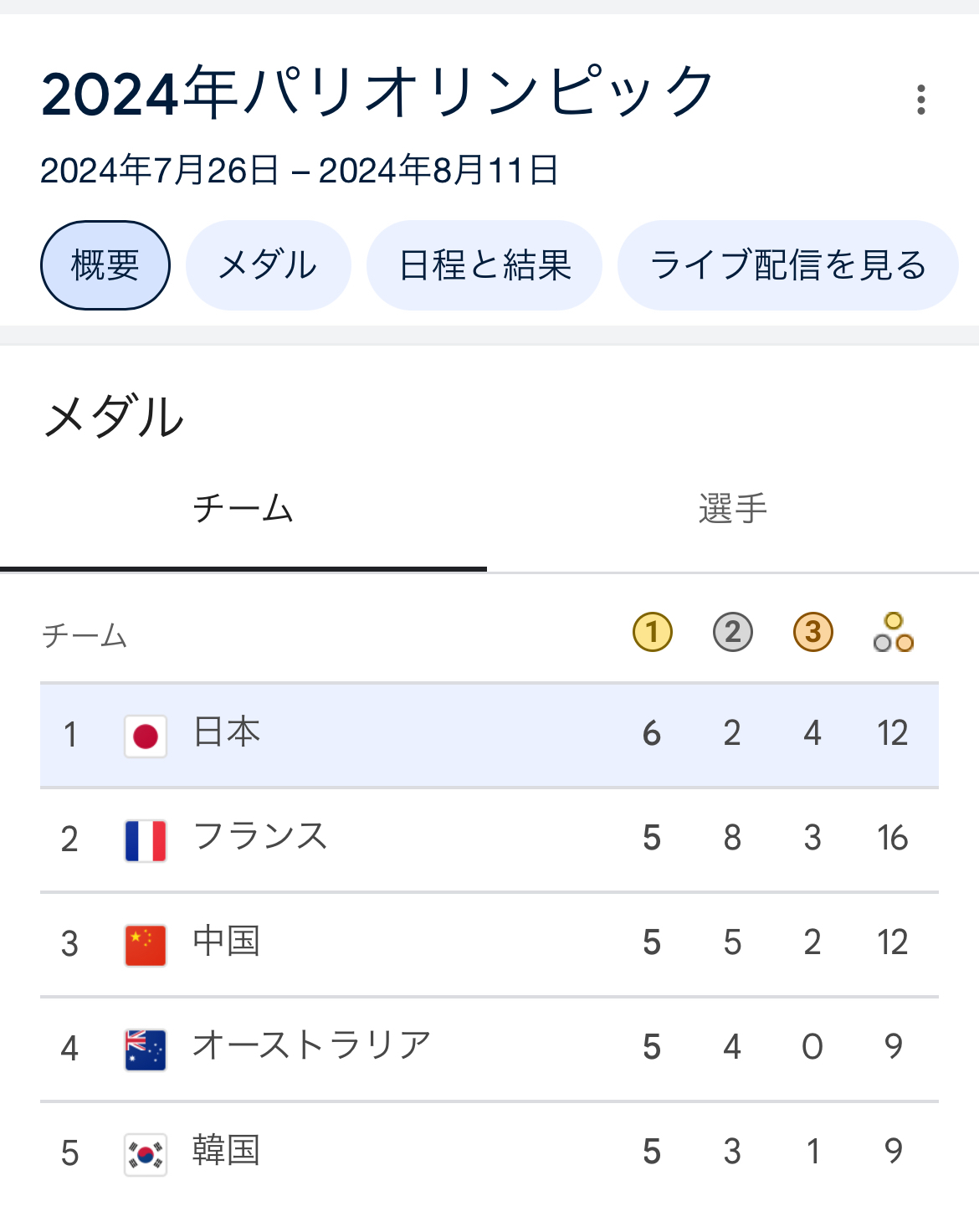Click the bronze medal column icon

[812, 633]
